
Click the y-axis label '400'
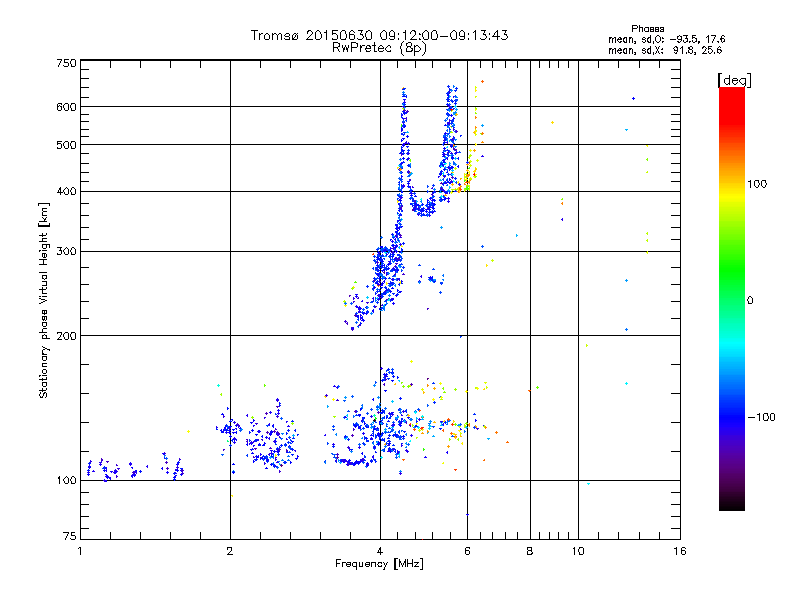click(x=66, y=192)
